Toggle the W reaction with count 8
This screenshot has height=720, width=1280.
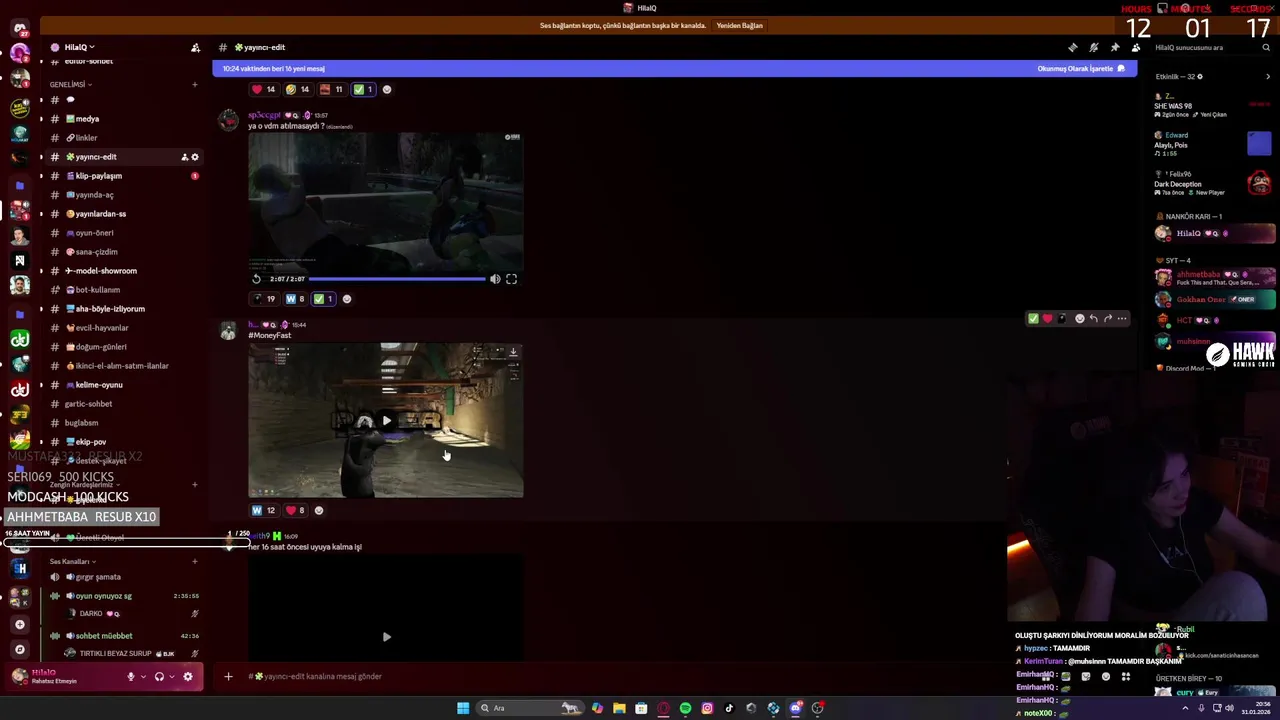pos(295,299)
